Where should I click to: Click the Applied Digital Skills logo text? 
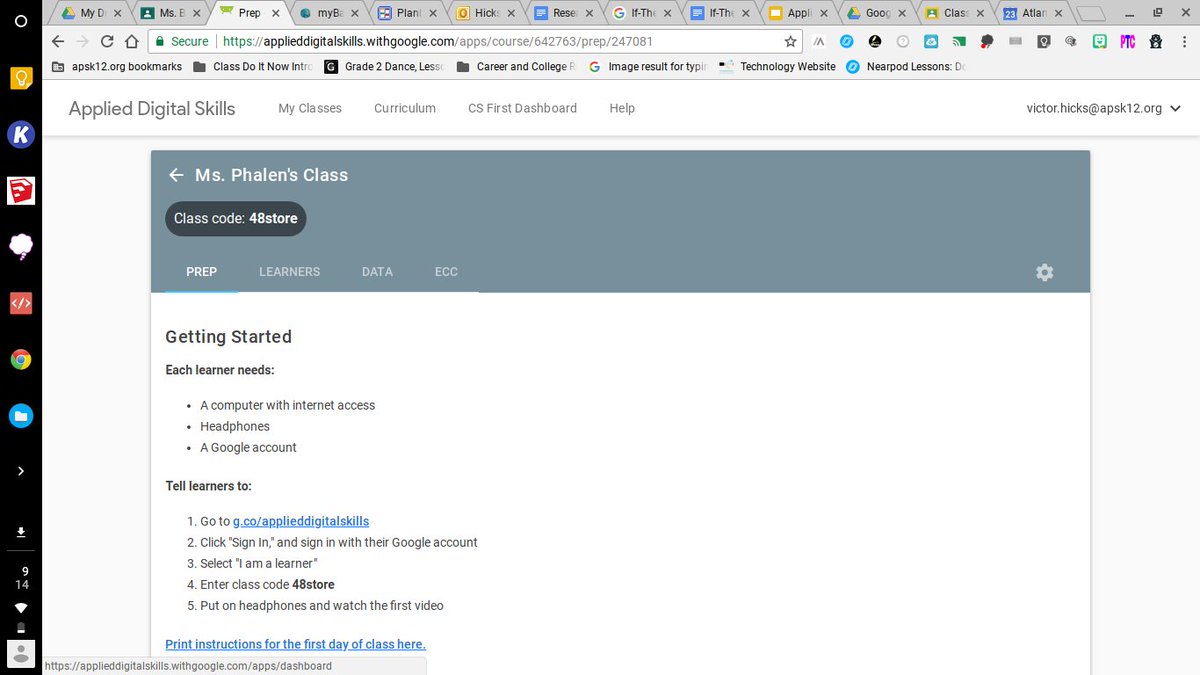[x=152, y=108]
